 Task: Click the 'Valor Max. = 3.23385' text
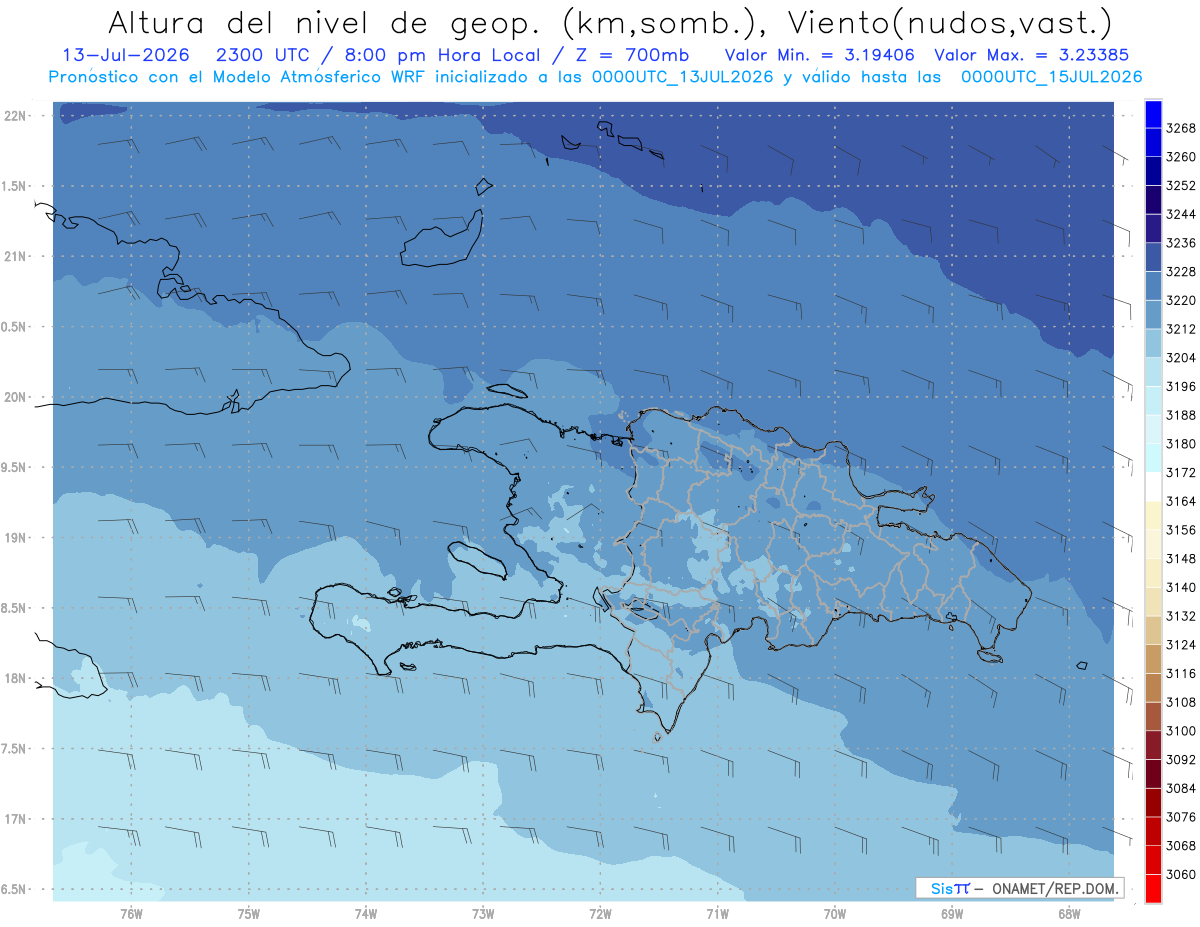pos(1033,55)
